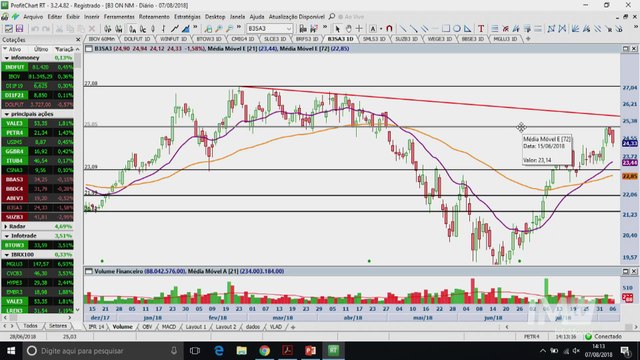Screen dimensions: 640x360
Task: Collapse the infomoney group
Action: (7, 58)
